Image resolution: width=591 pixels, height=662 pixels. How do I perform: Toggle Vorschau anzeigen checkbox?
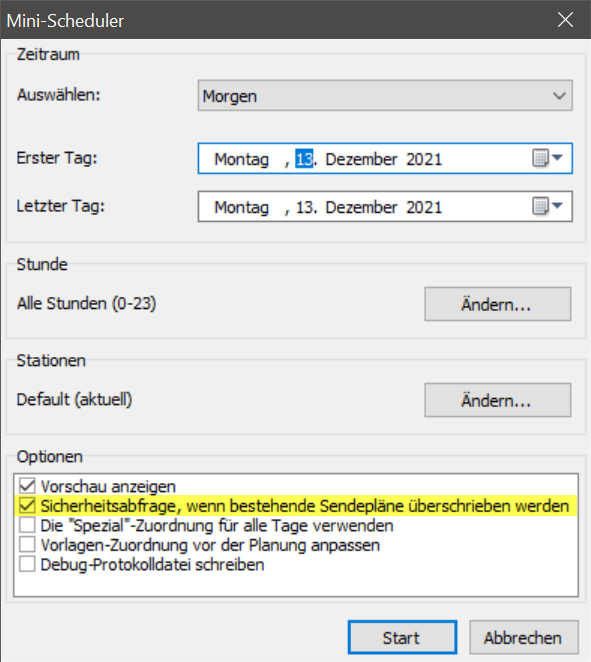[x=27, y=486]
